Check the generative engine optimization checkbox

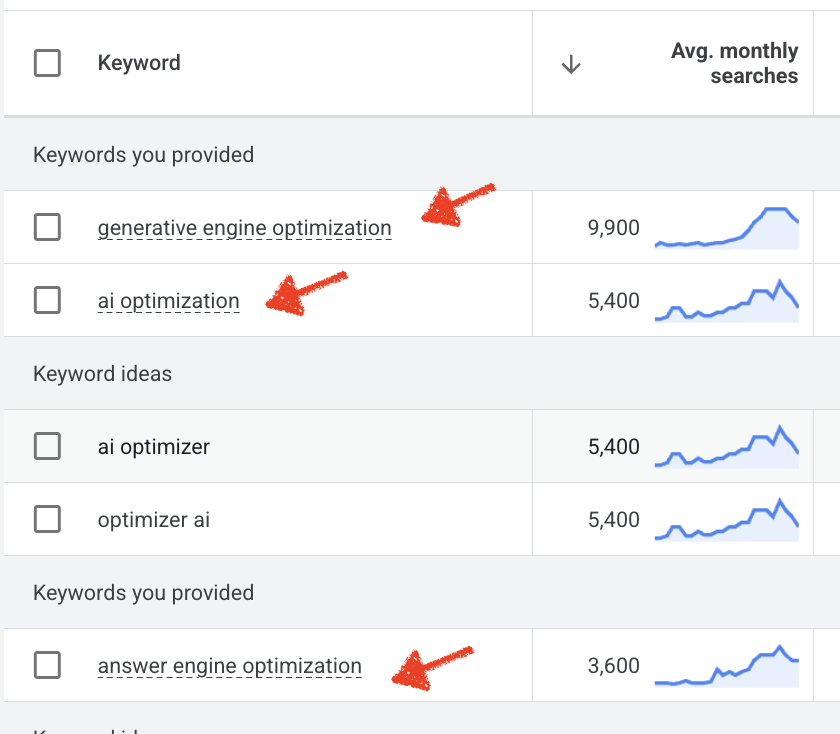click(47, 227)
